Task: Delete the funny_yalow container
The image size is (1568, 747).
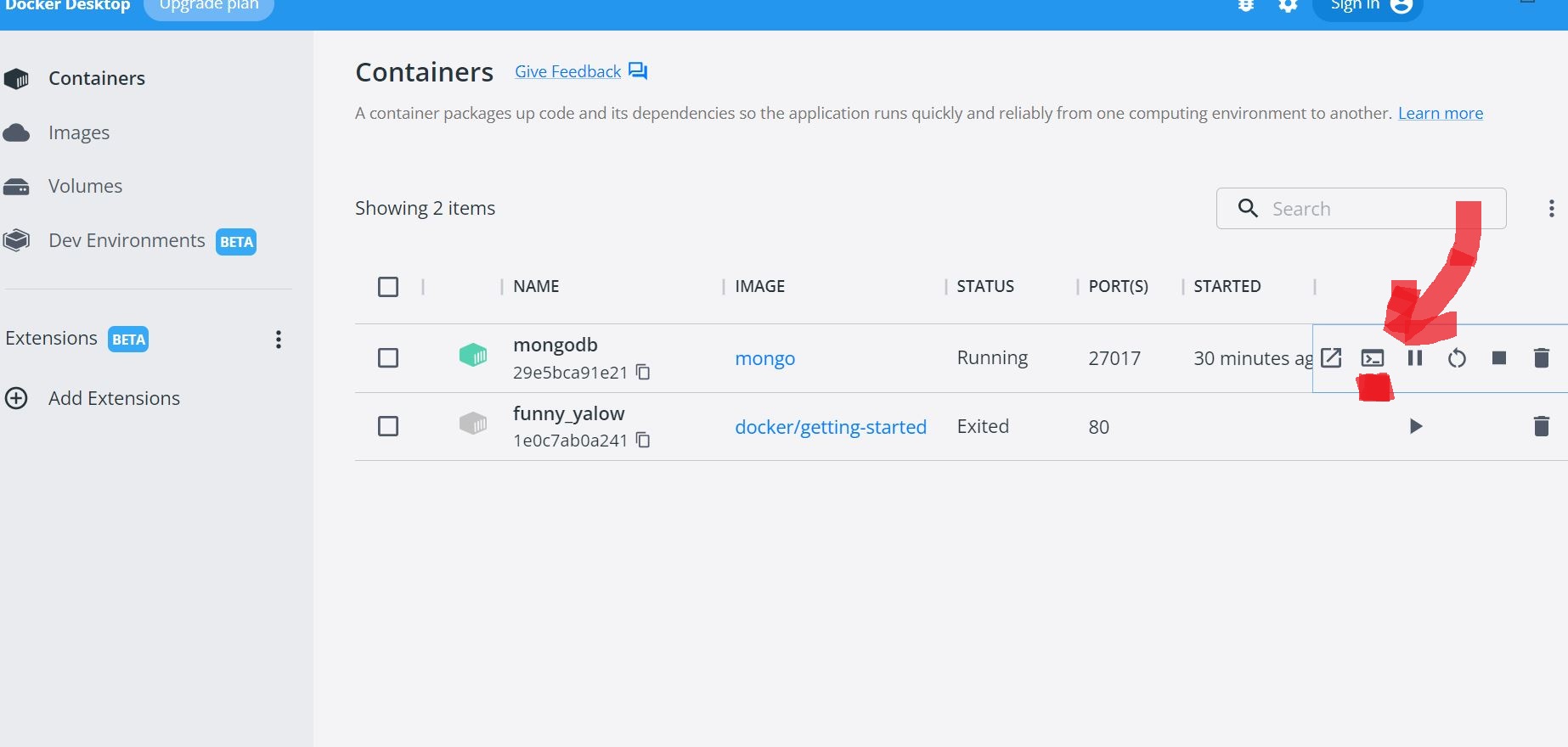Action: click(x=1542, y=426)
